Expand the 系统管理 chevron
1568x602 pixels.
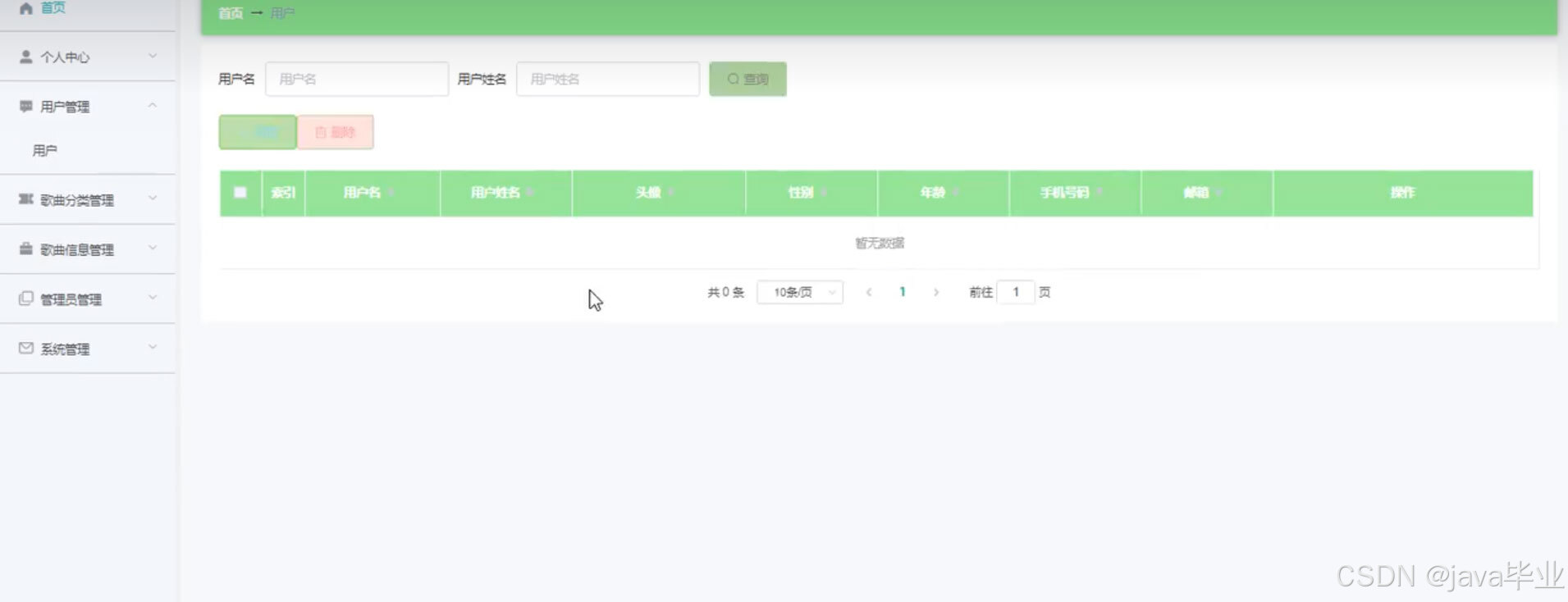tap(153, 347)
